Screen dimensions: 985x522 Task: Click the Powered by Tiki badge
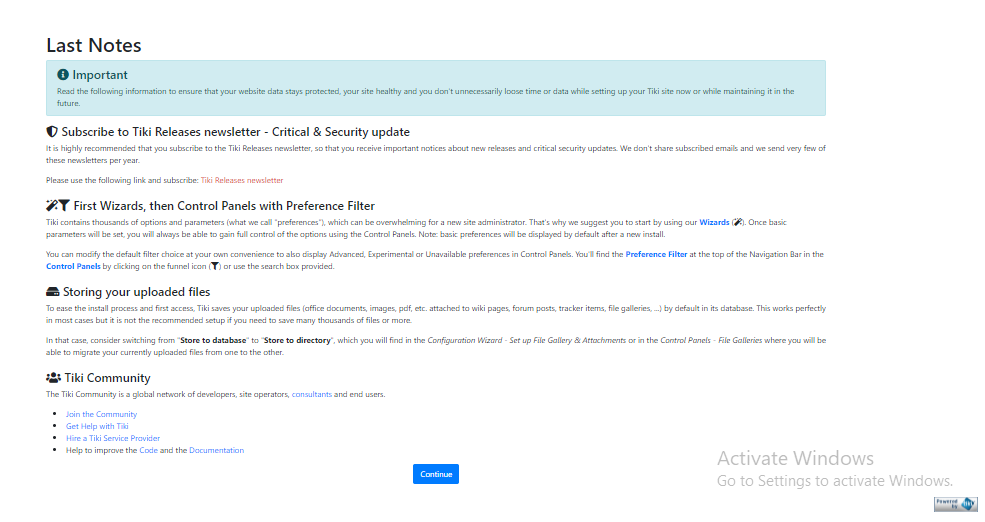click(955, 503)
